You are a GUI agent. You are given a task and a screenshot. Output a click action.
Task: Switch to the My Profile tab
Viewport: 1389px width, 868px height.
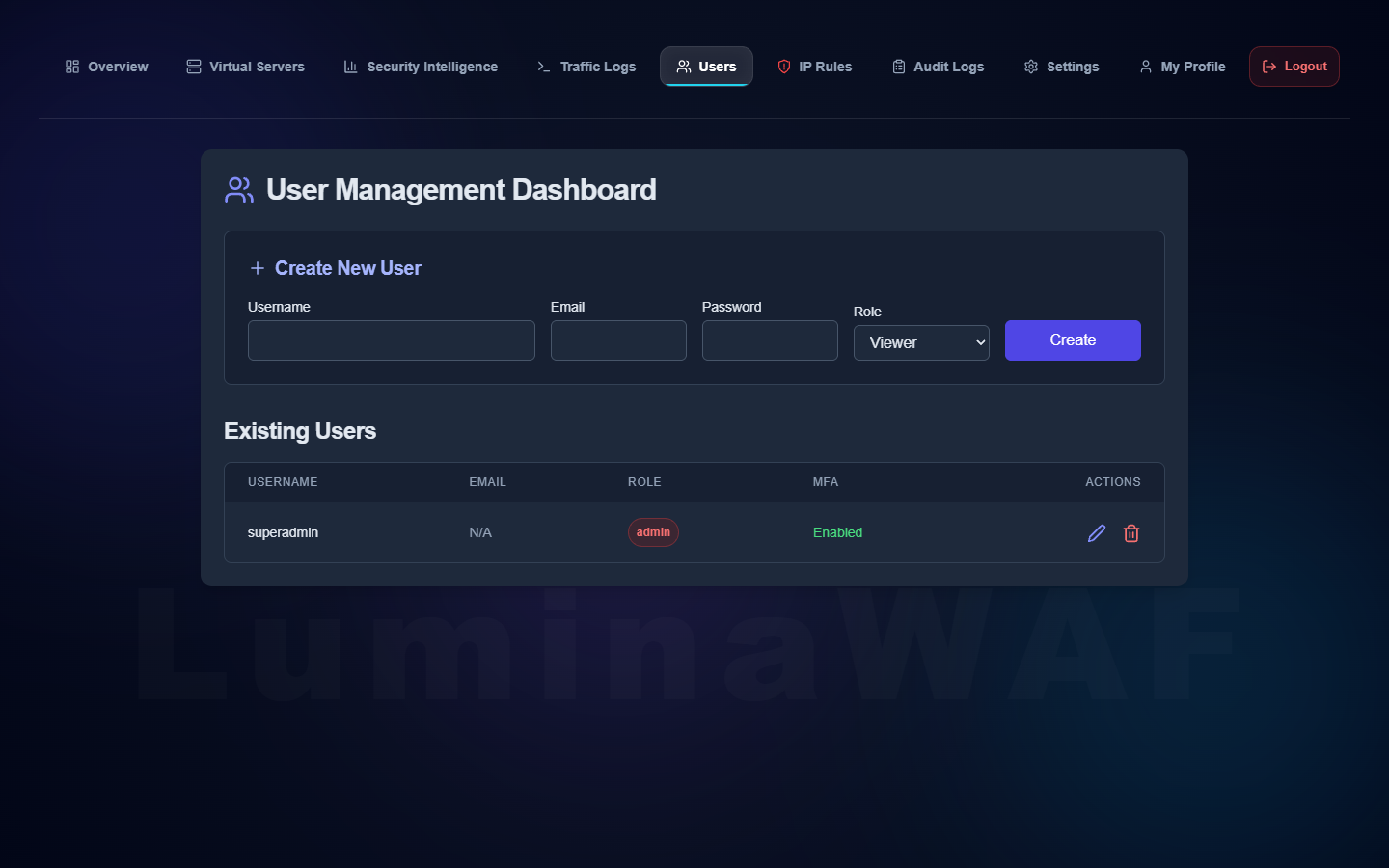coord(1183,66)
